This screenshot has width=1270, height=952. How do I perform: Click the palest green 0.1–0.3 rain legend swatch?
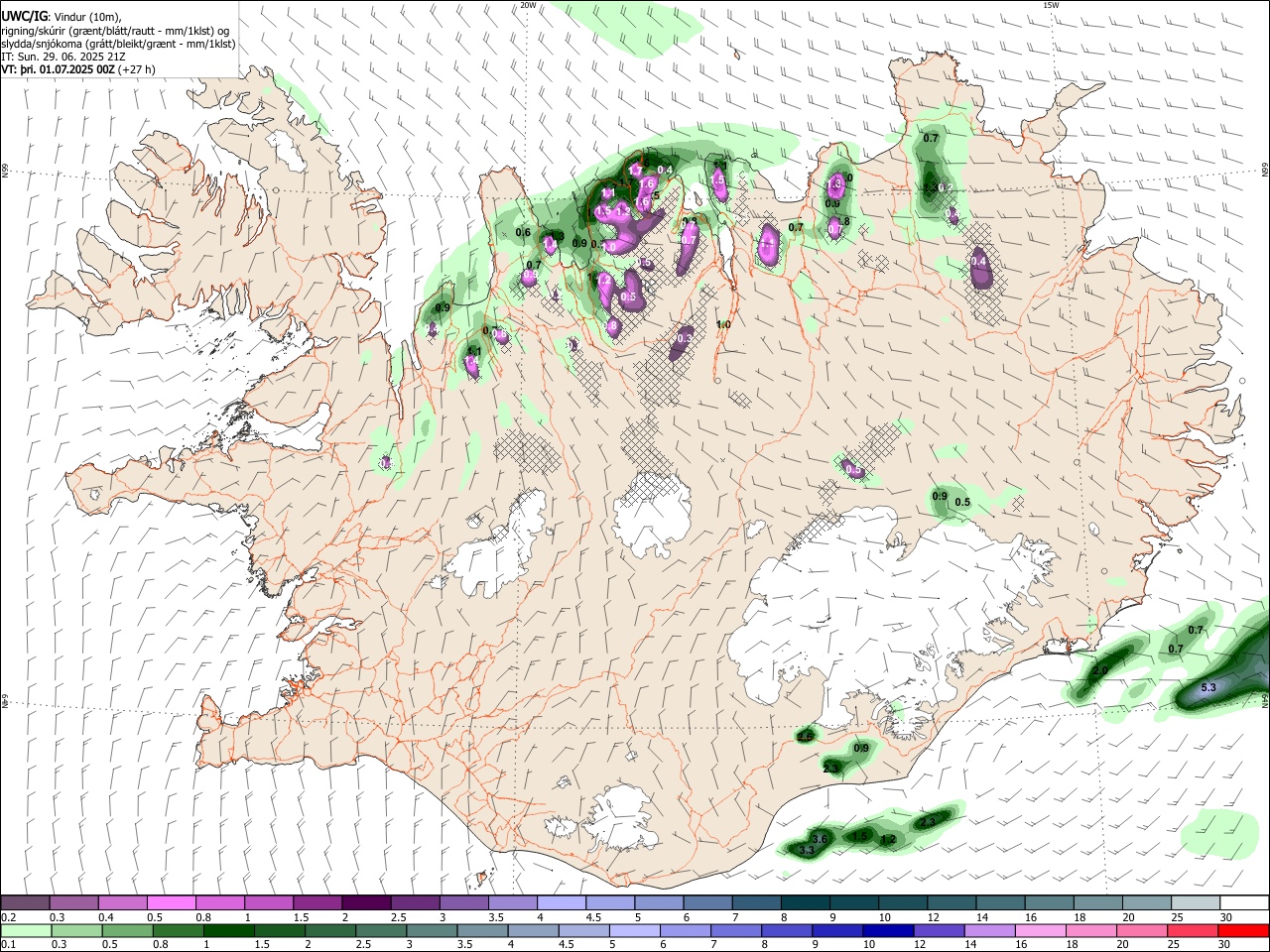coord(26,930)
